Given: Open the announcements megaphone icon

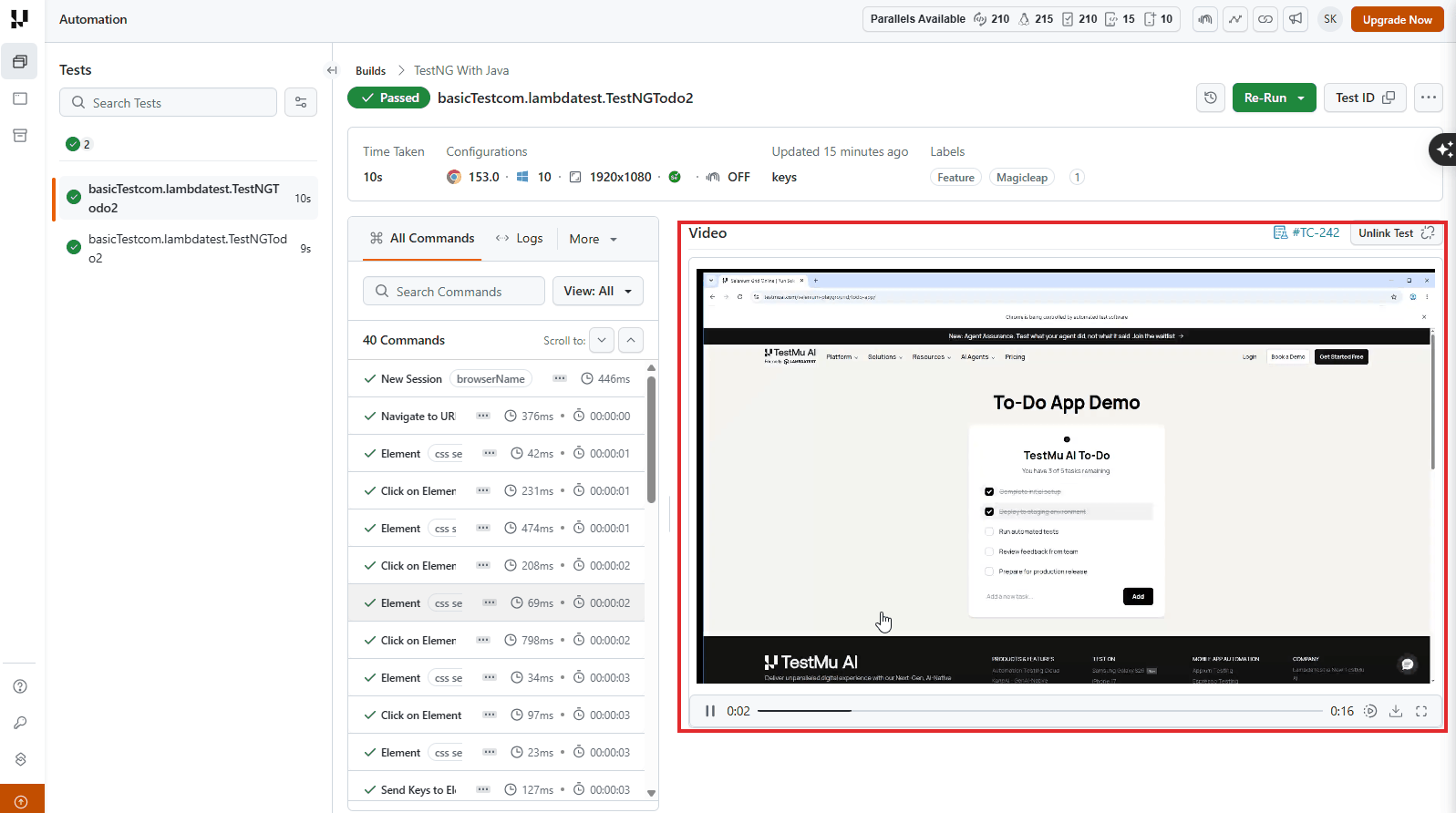Looking at the screenshot, I should click(x=1296, y=19).
